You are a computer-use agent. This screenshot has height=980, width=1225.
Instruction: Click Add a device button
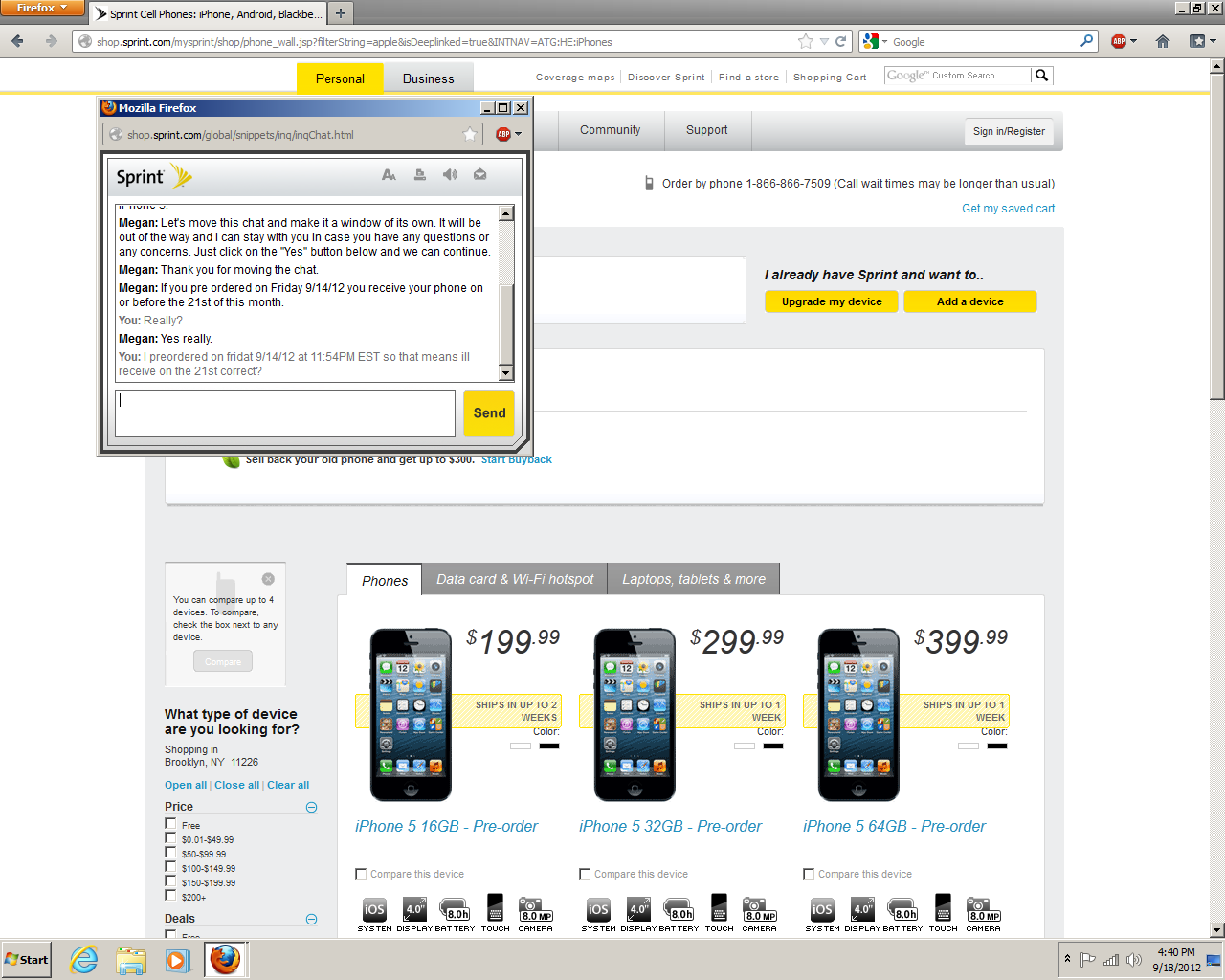[x=970, y=301]
